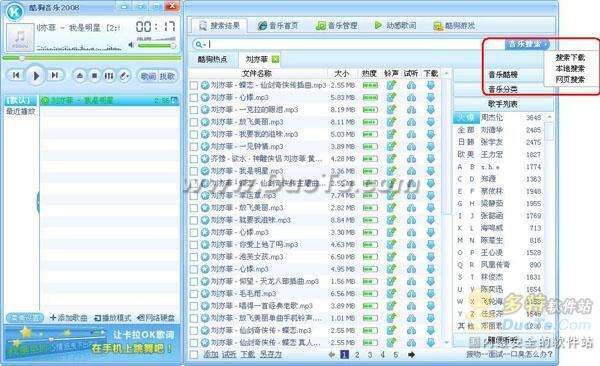Screen dimensions: 600x366
Task: Toggle the select-all checkbox beside 添加
Action: click(x=194, y=355)
